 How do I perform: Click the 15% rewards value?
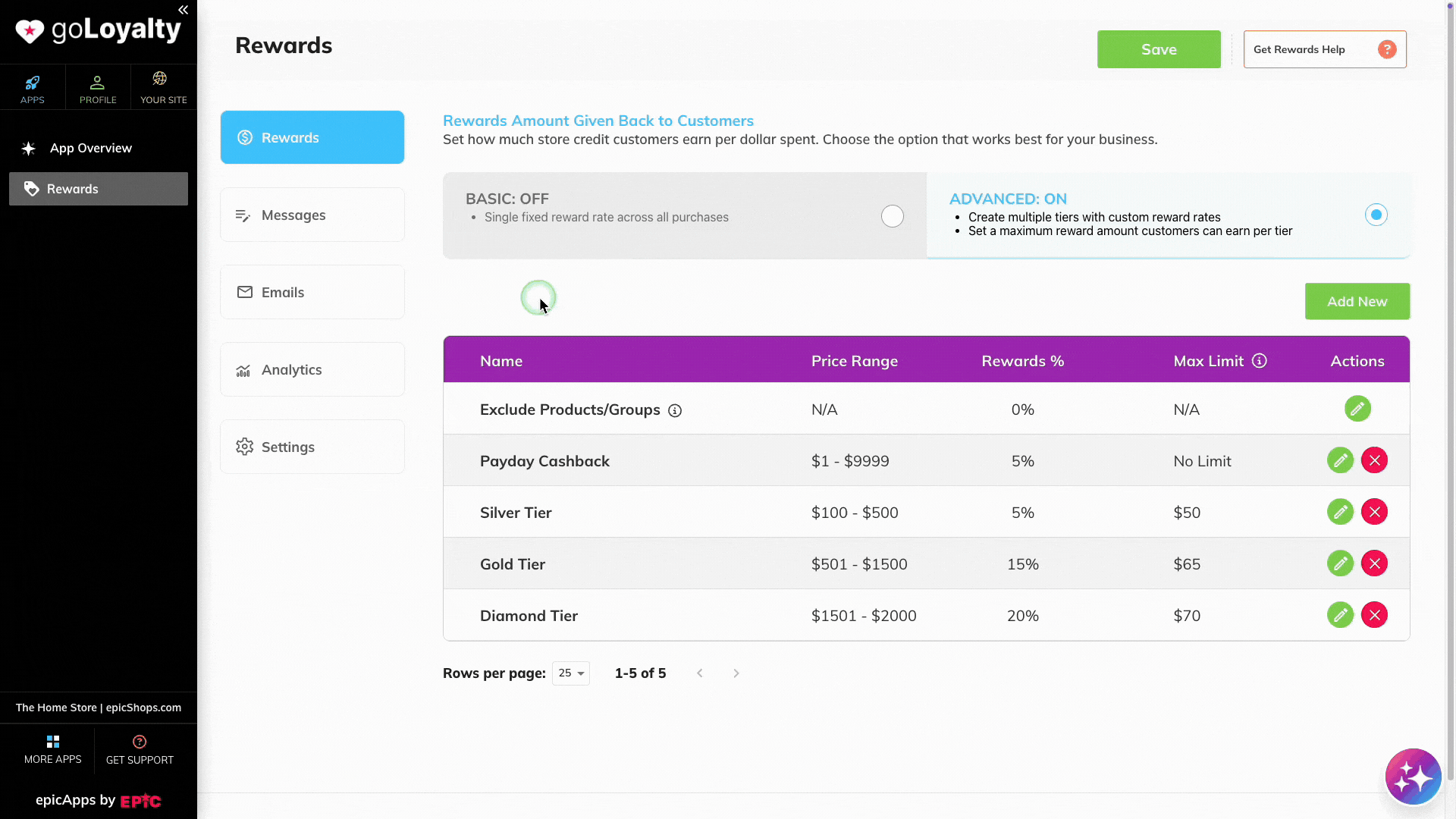(1023, 564)
